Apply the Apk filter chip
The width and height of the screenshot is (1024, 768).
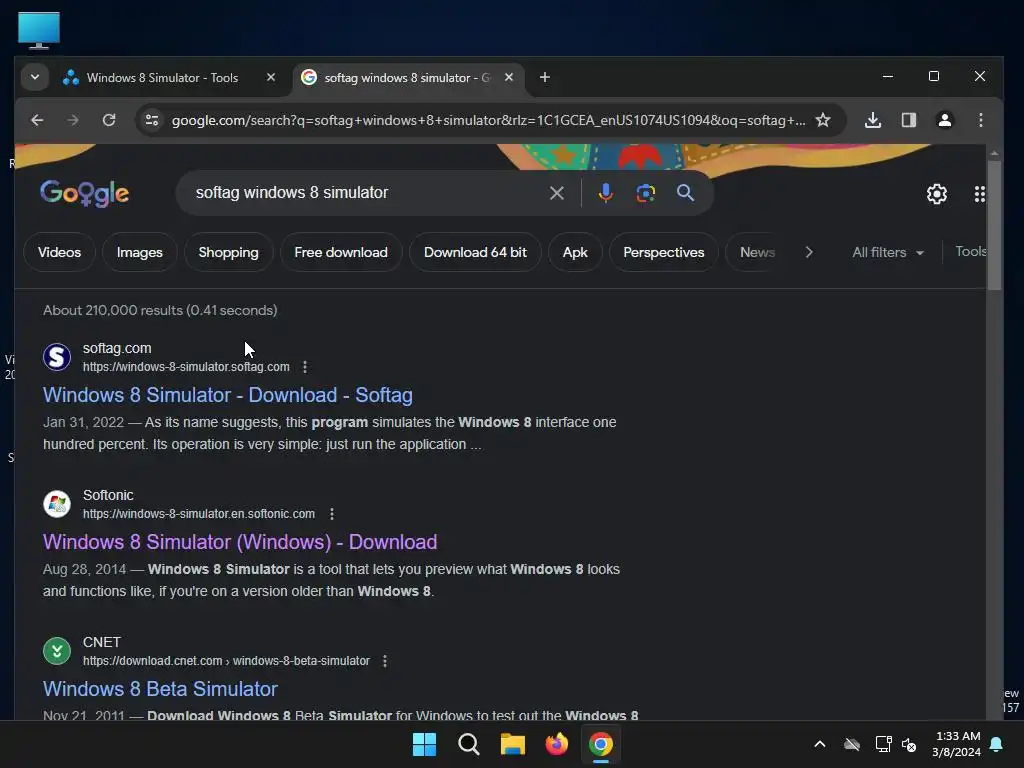tap(575, 252)
